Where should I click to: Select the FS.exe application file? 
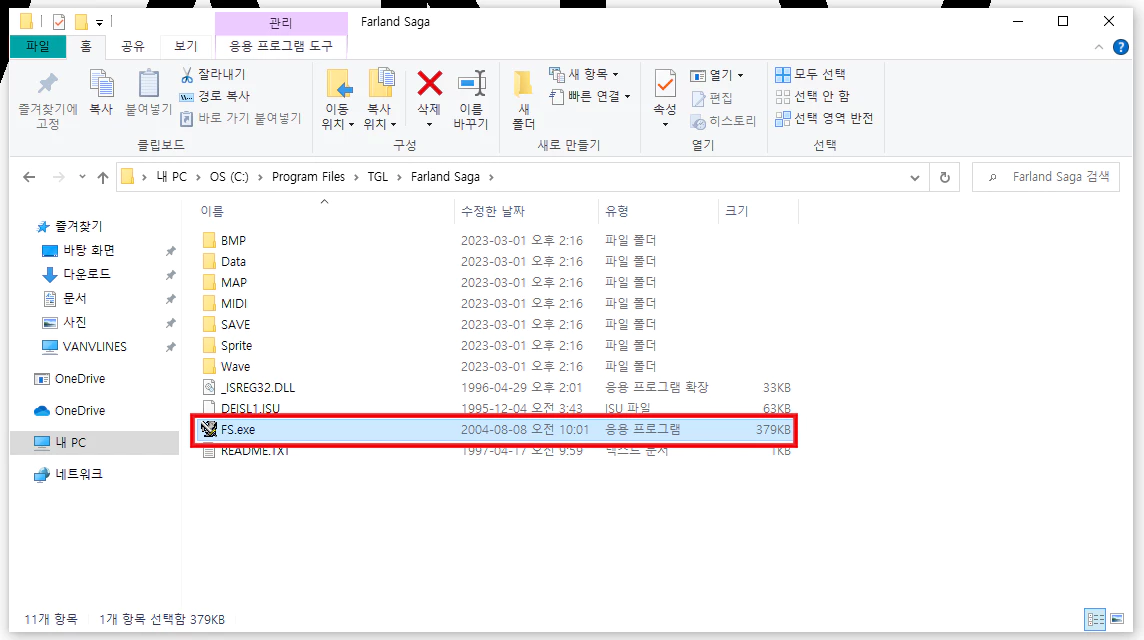click(495, 430)
